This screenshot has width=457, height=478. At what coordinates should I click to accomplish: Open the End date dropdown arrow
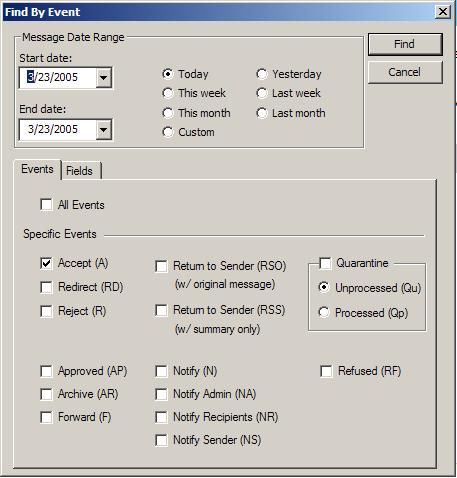click(104, 129)
